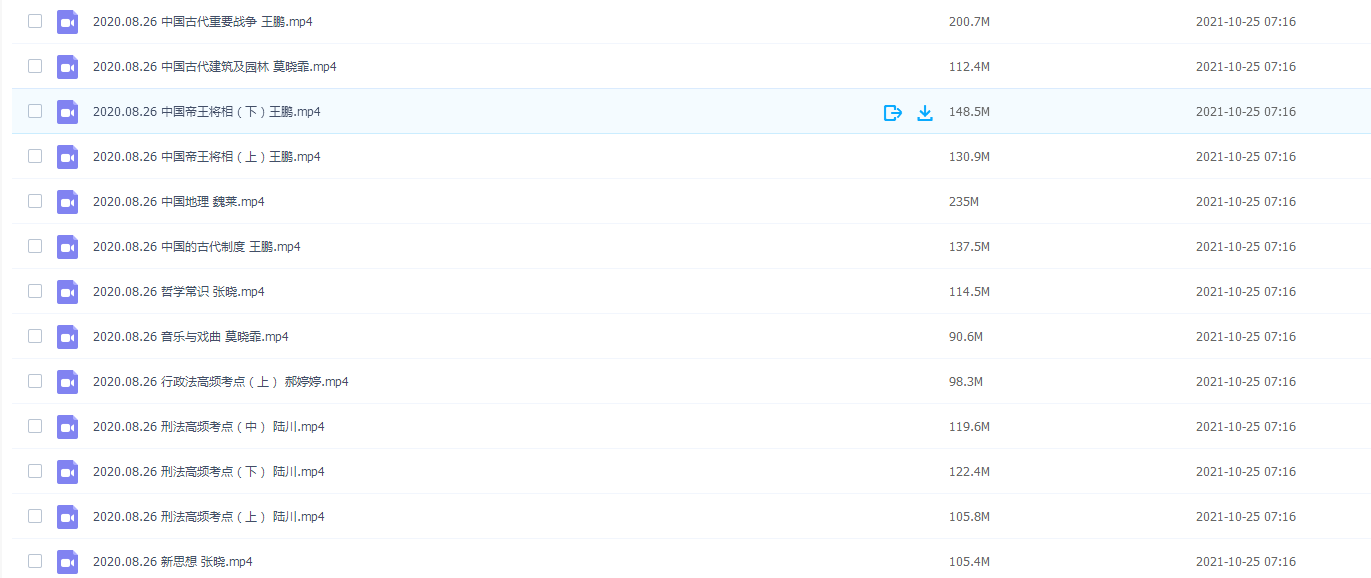Image resolution: width=1371 pixels, height=578 pixels.
Task: Open file 刑法高频考点（上）陆川.mp4
Action: click(209, 517)
